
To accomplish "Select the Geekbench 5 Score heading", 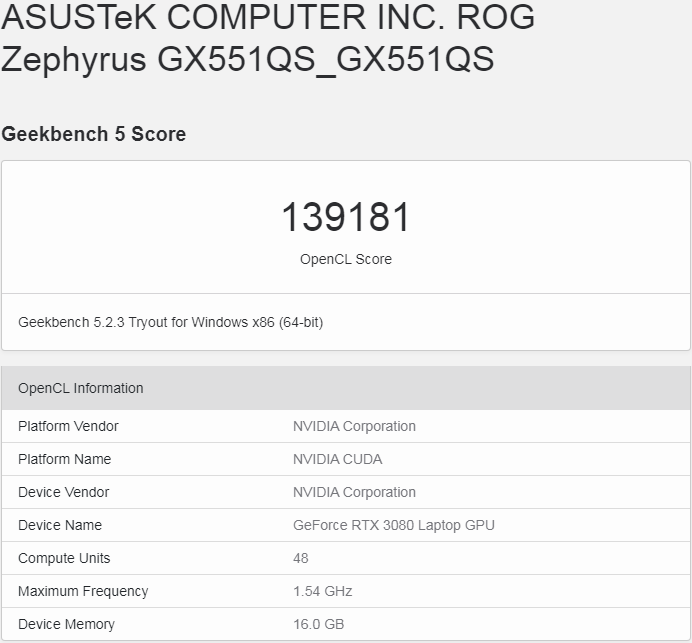I will (94, 134).
